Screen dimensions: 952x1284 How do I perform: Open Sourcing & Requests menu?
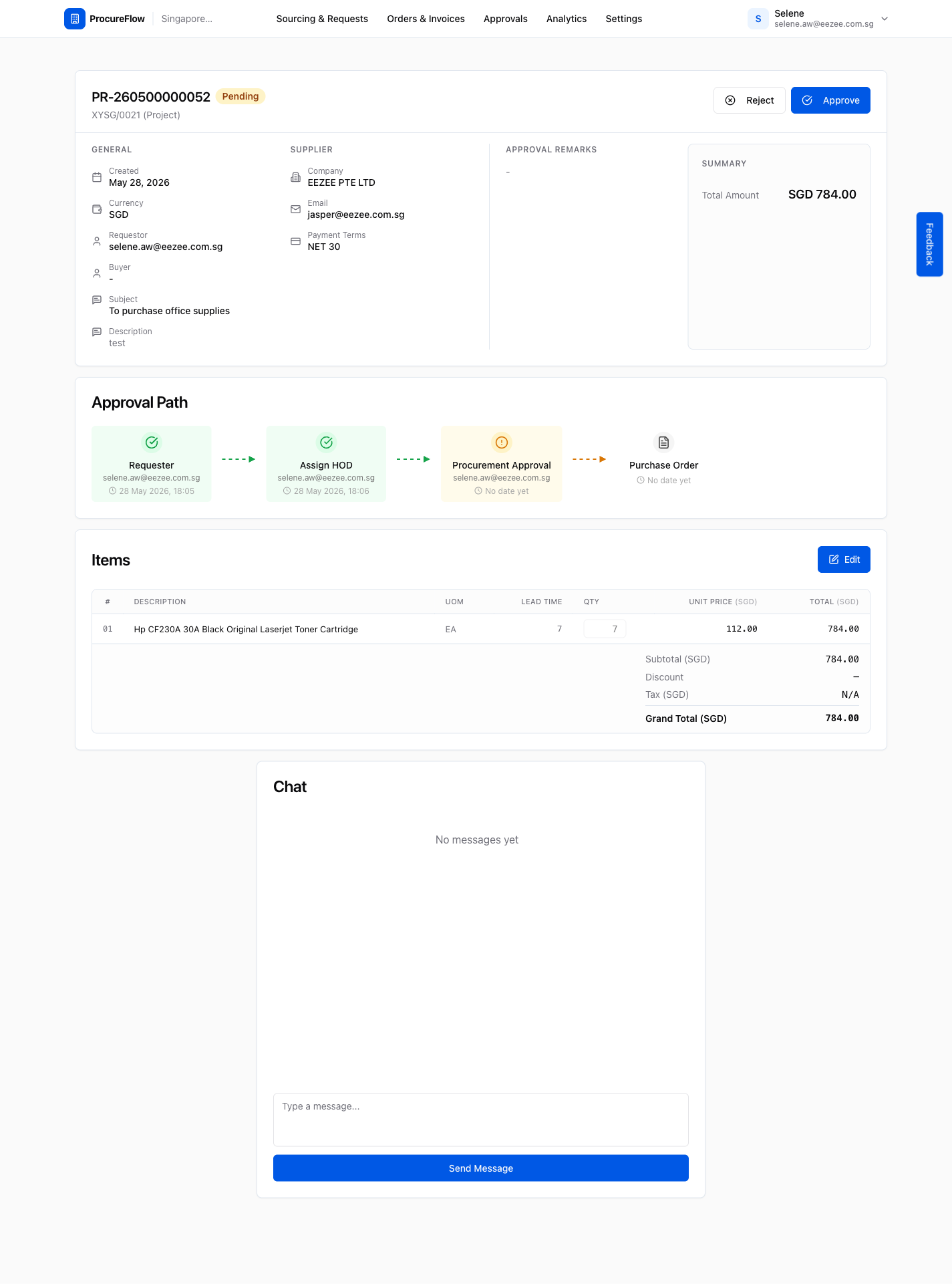click(322, 19)
